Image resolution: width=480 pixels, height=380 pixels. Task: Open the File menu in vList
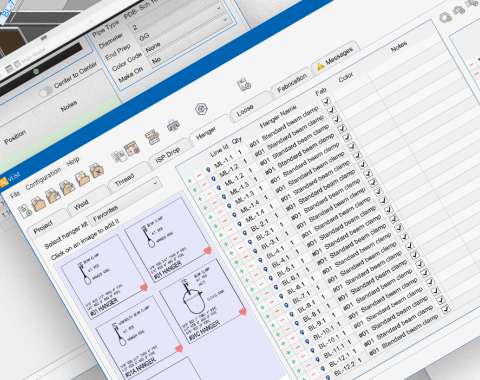tap(15, 195)
